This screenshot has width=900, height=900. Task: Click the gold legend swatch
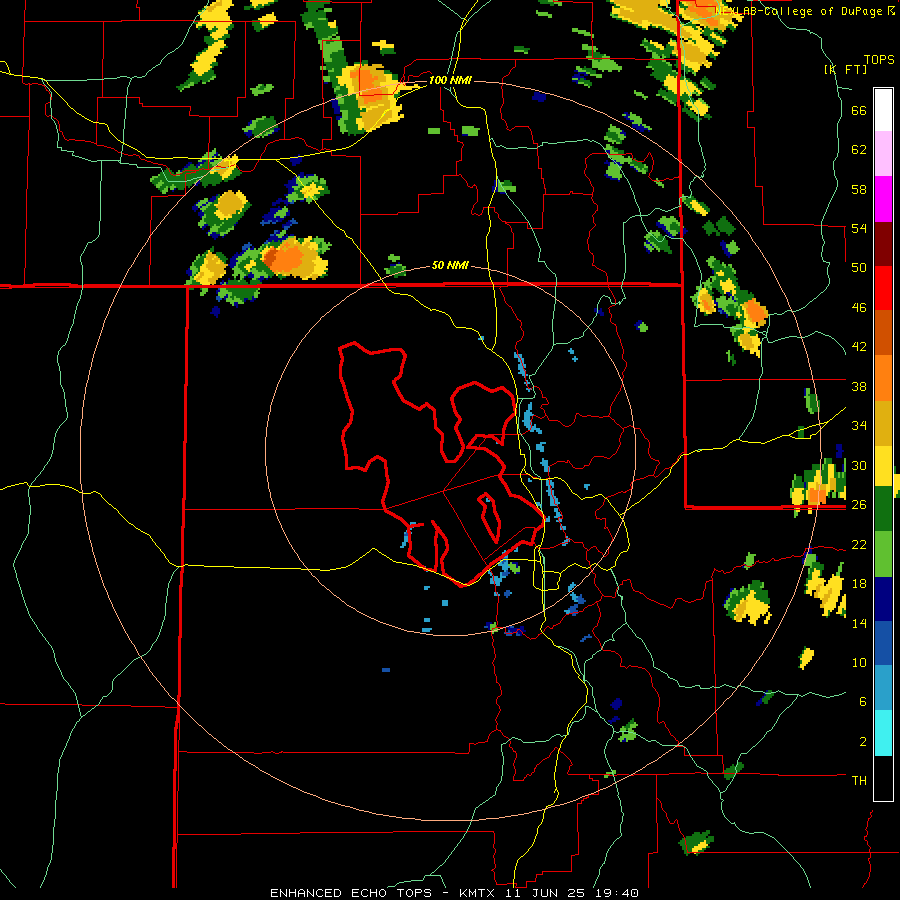pos(883,422)
